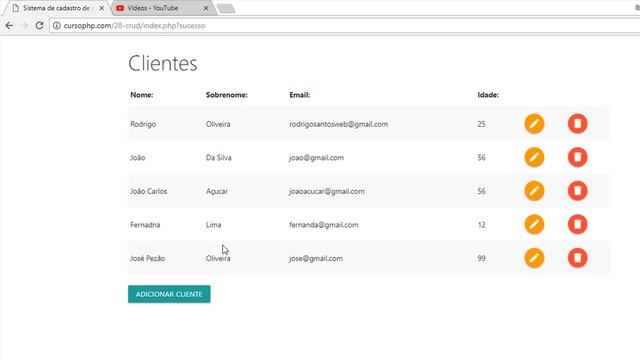
Task: Click age 25 in Rodrigo's row
Action: coord(481,124)
